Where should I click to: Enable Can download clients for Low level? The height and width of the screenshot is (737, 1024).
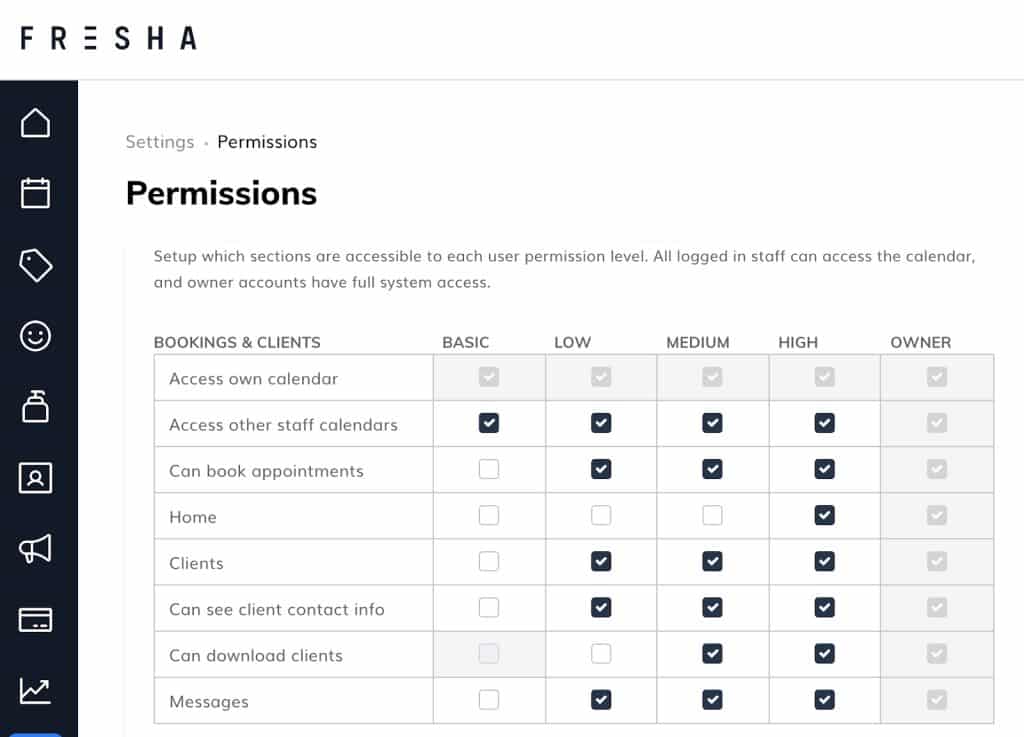601,653
